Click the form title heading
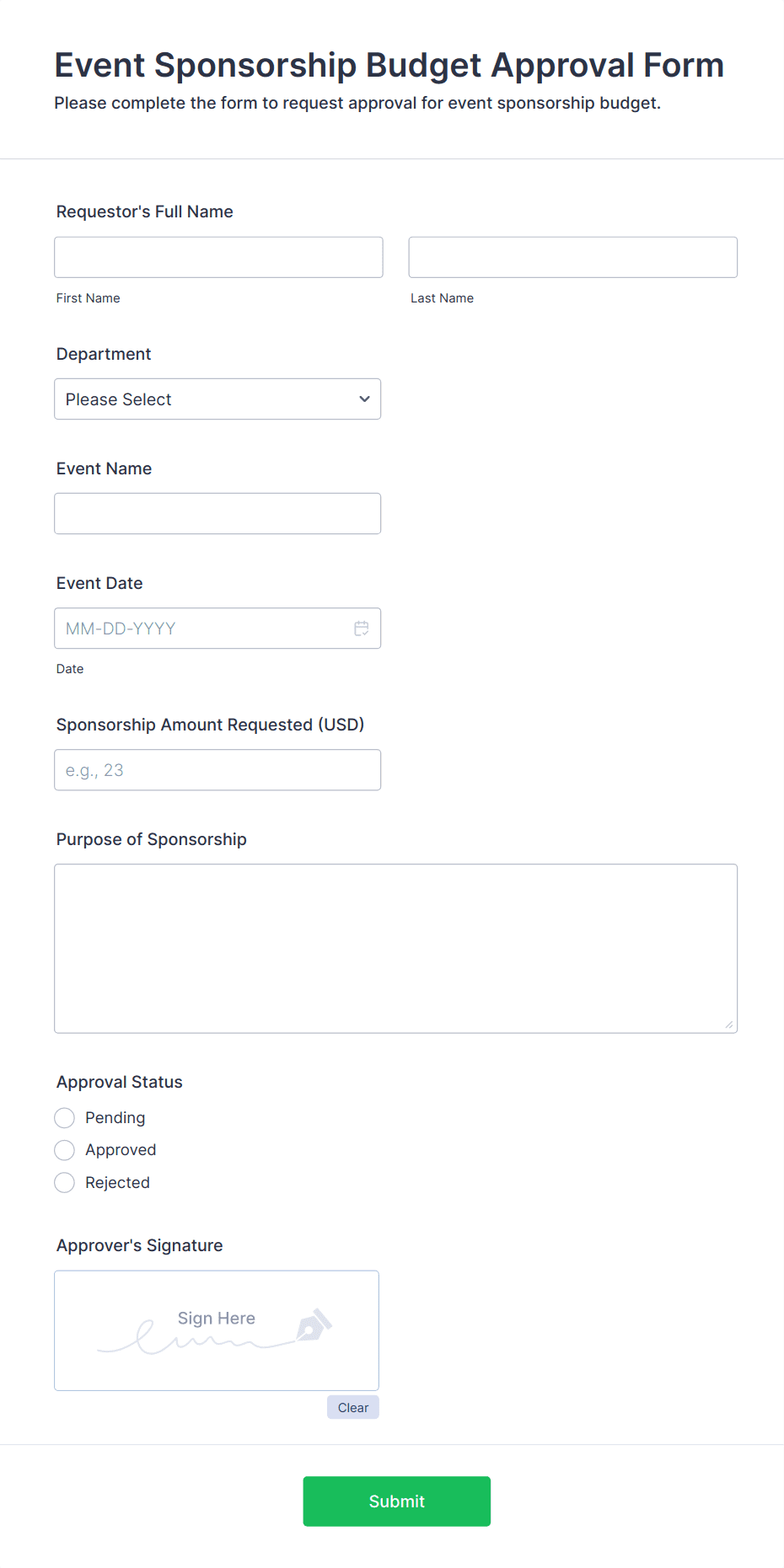 (389, 65)
